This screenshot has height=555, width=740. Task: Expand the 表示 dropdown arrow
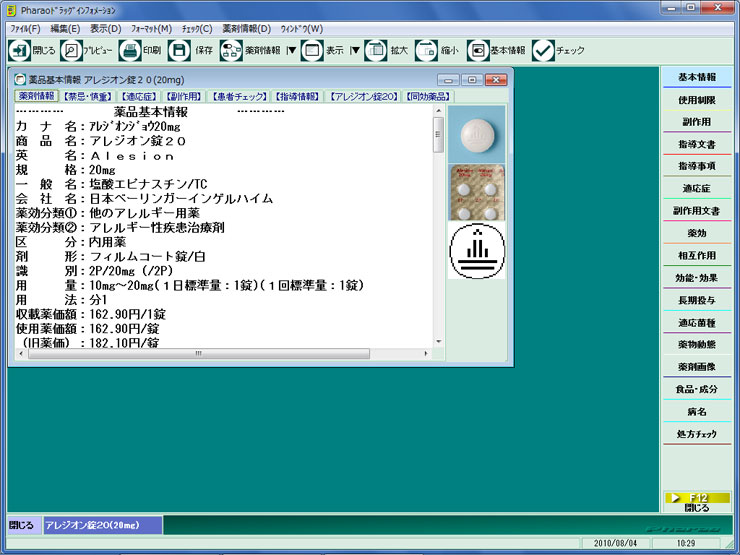pyautogui.click(x=355, y=50)
